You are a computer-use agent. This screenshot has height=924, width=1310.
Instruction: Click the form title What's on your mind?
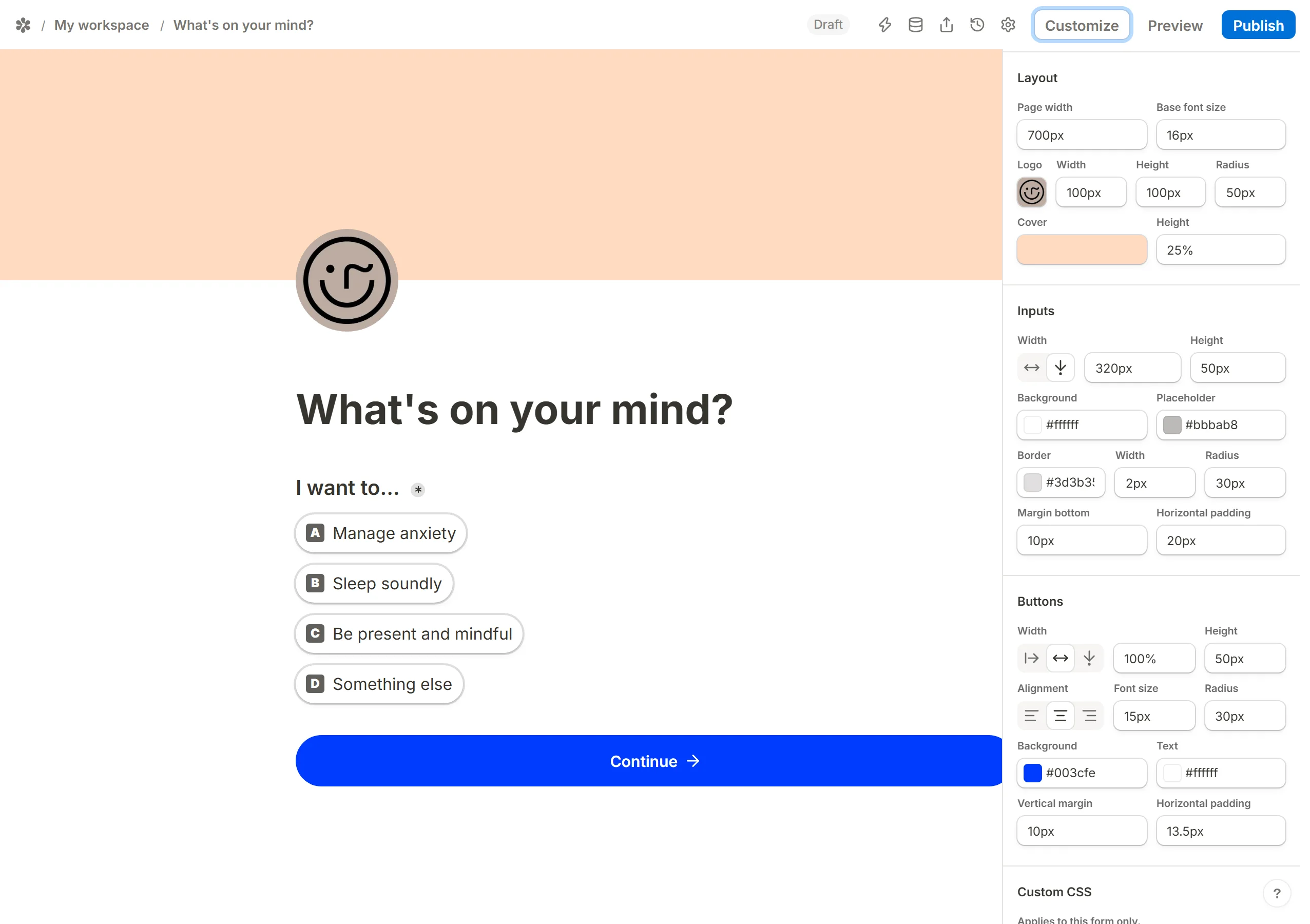[514, 410]
